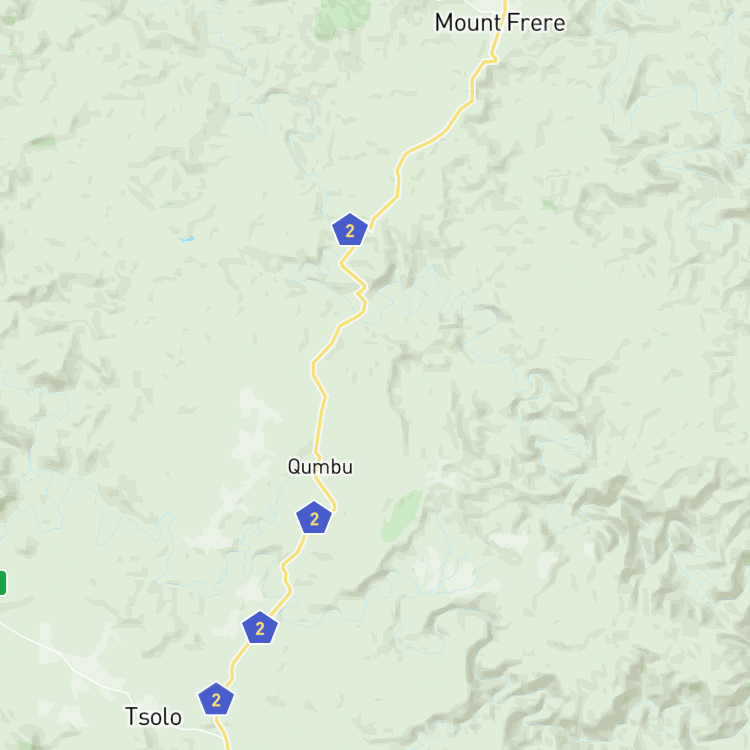Select the green forest patch west of Mount Frere
The width and height of the screenshot is (750, 750).
pos(342,19)
